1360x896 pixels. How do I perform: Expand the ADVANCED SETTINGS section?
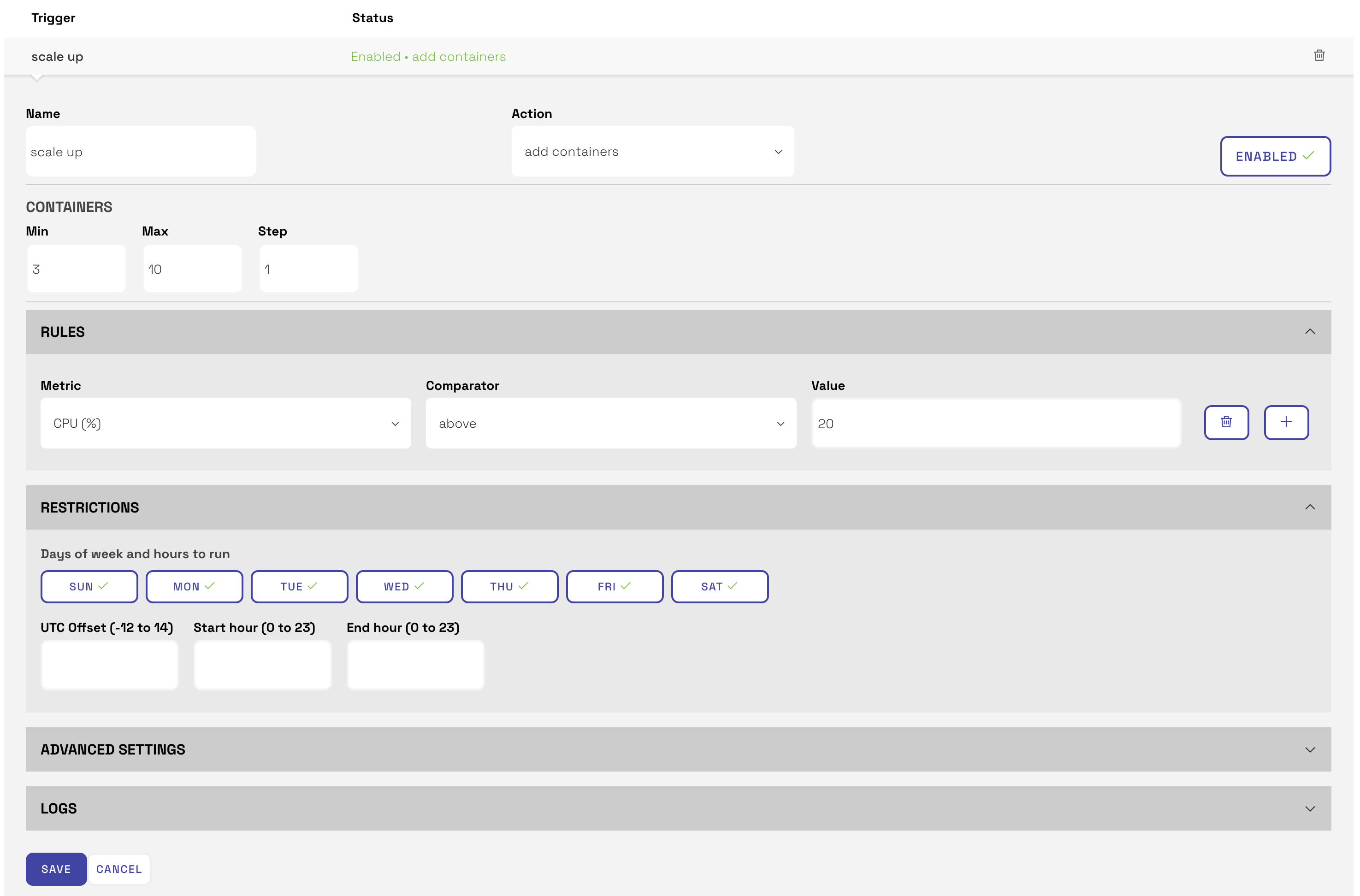point(678,749)
